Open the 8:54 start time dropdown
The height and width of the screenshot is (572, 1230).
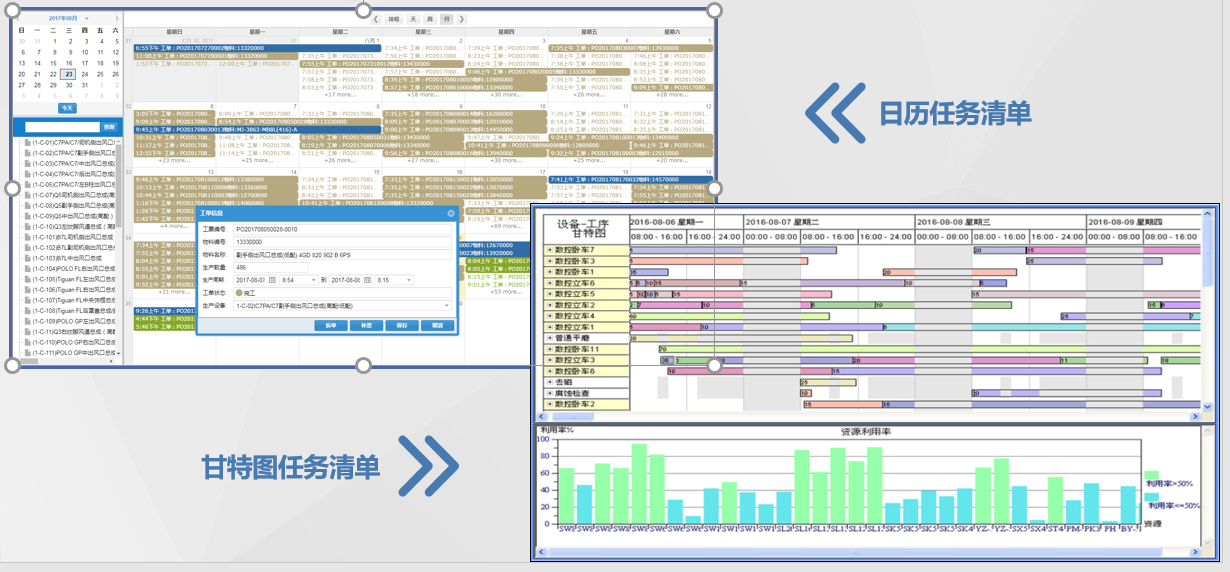[x=314, y=280]
